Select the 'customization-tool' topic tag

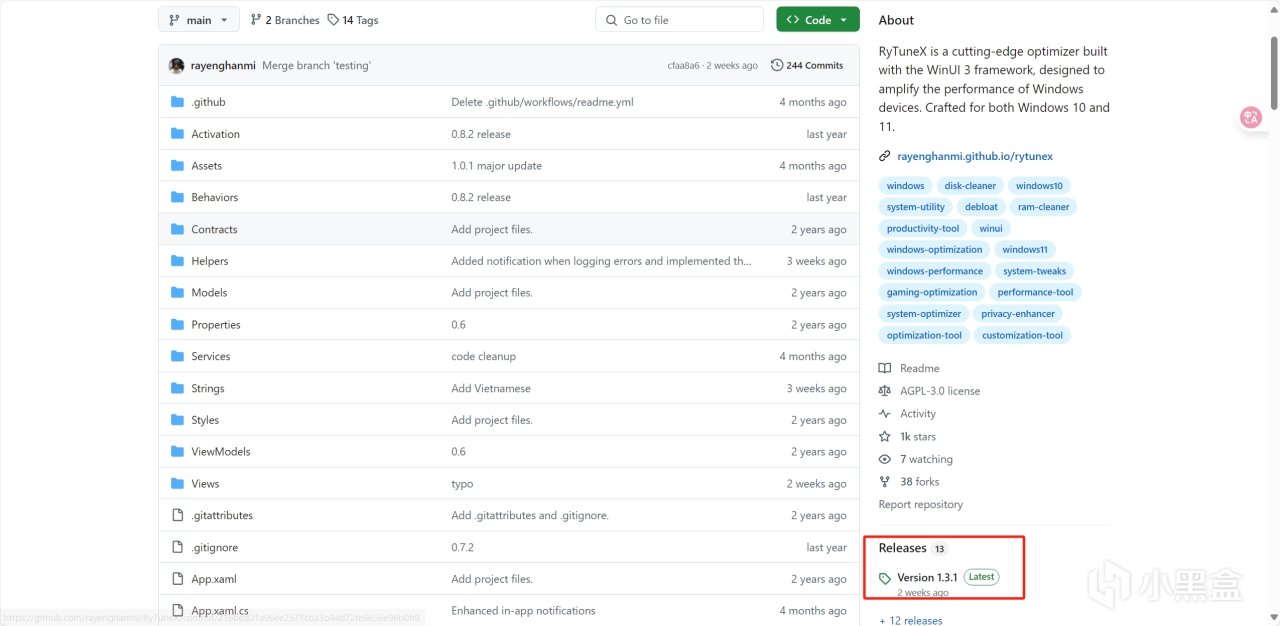pyautogui.click(x=1022, y=335)
